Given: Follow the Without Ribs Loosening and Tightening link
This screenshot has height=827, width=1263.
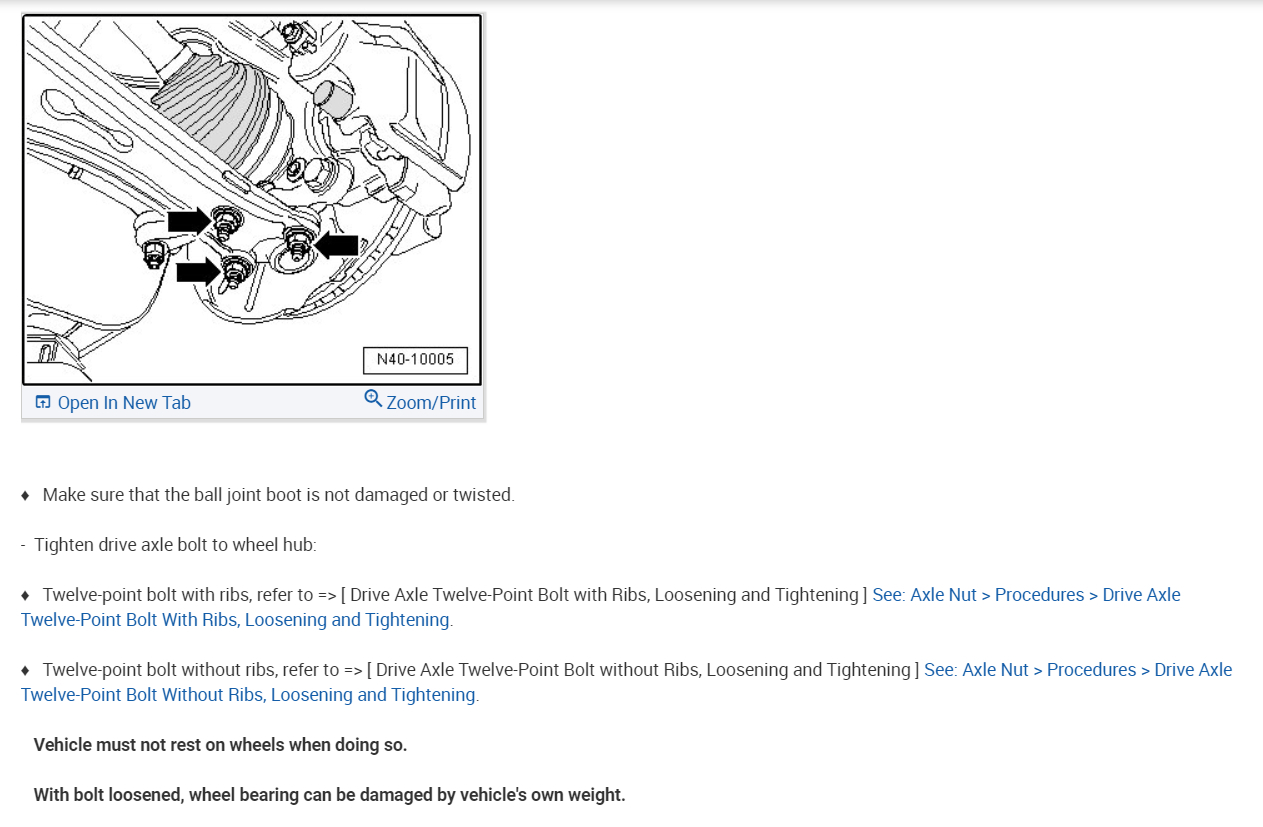Looking at the screenshot, I should [626, 682].
